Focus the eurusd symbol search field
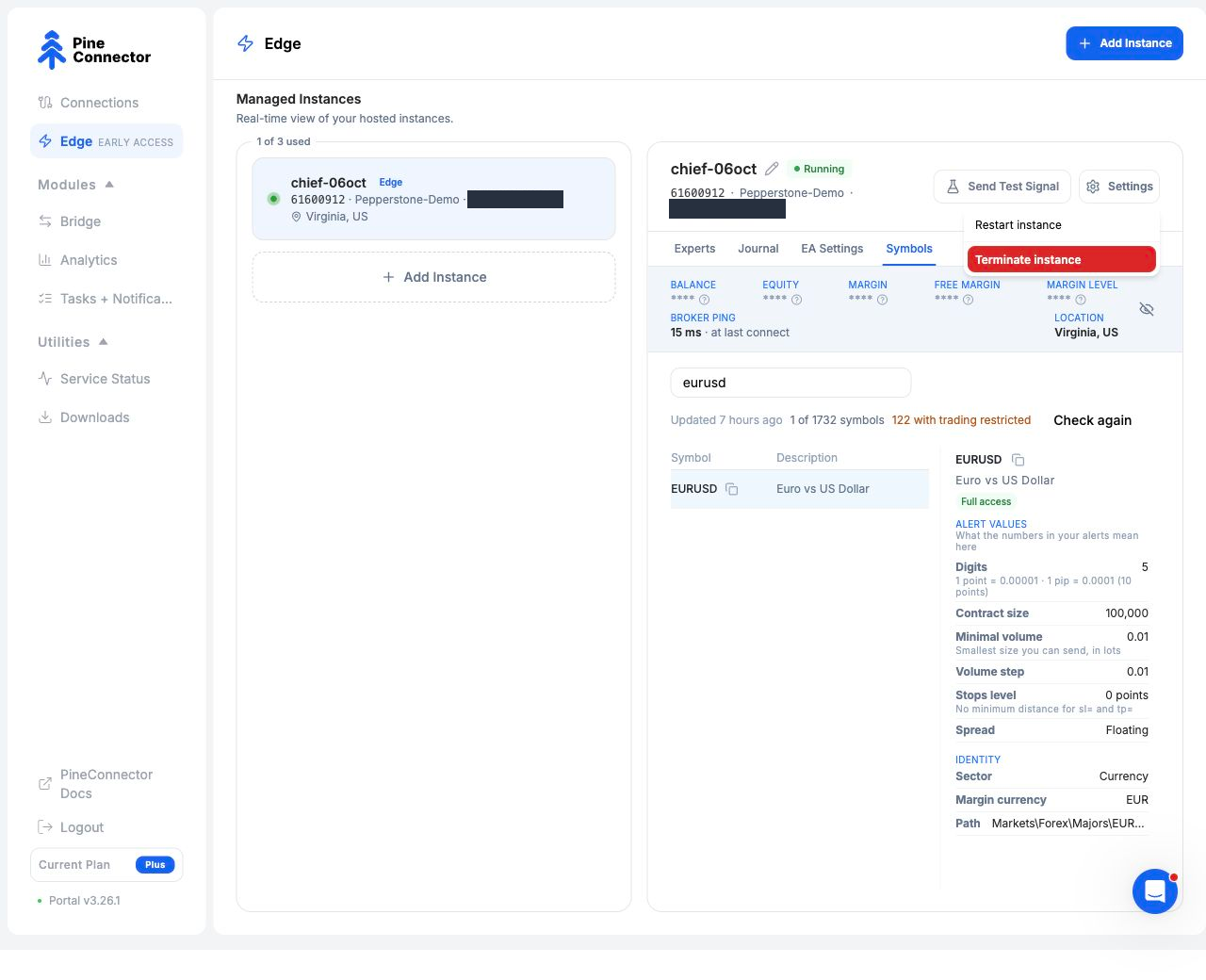This screenshot has width=1206, height=980. (x=790, y=383)
